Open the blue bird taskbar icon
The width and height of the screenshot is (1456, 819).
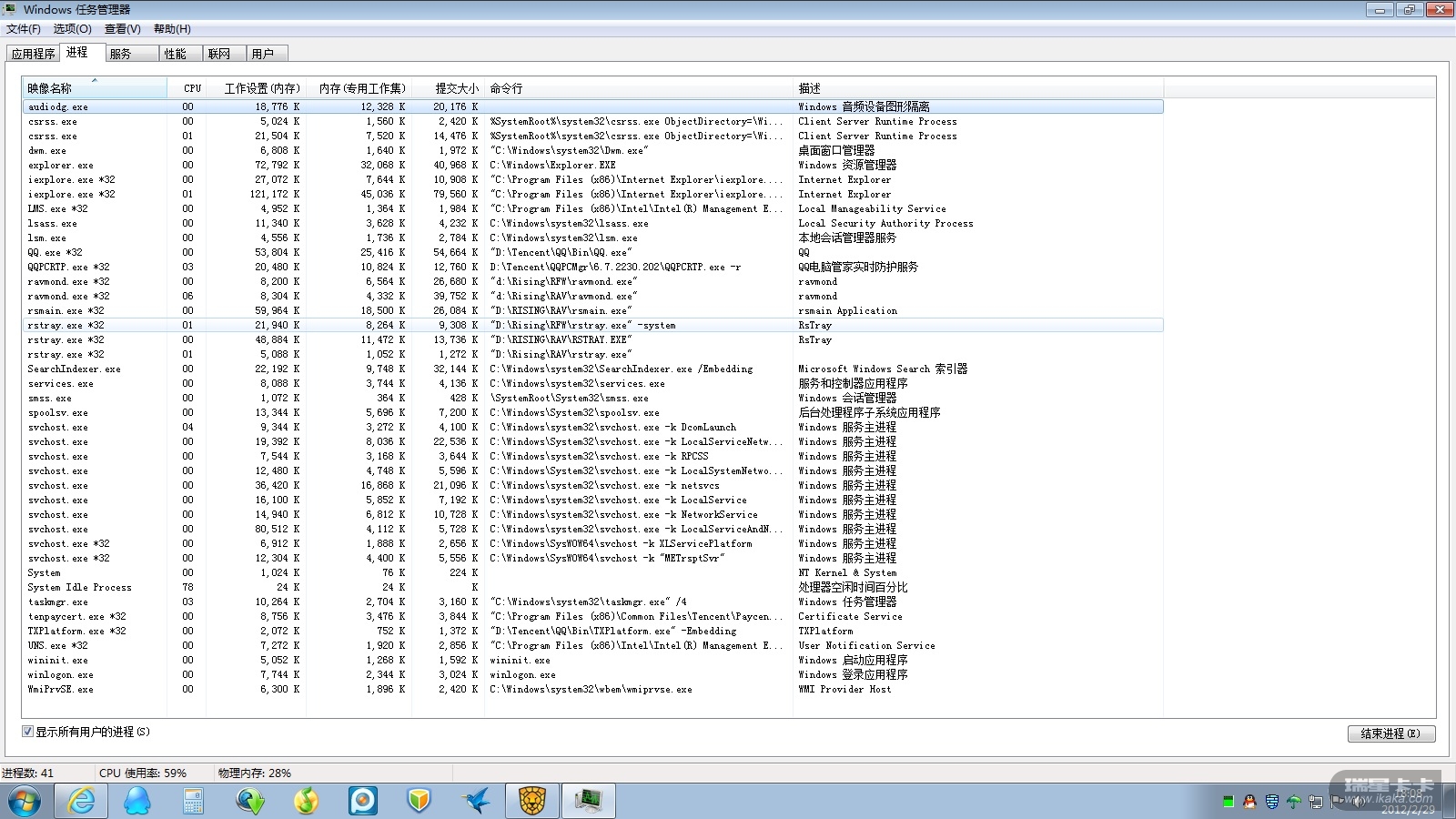[475, 801]
